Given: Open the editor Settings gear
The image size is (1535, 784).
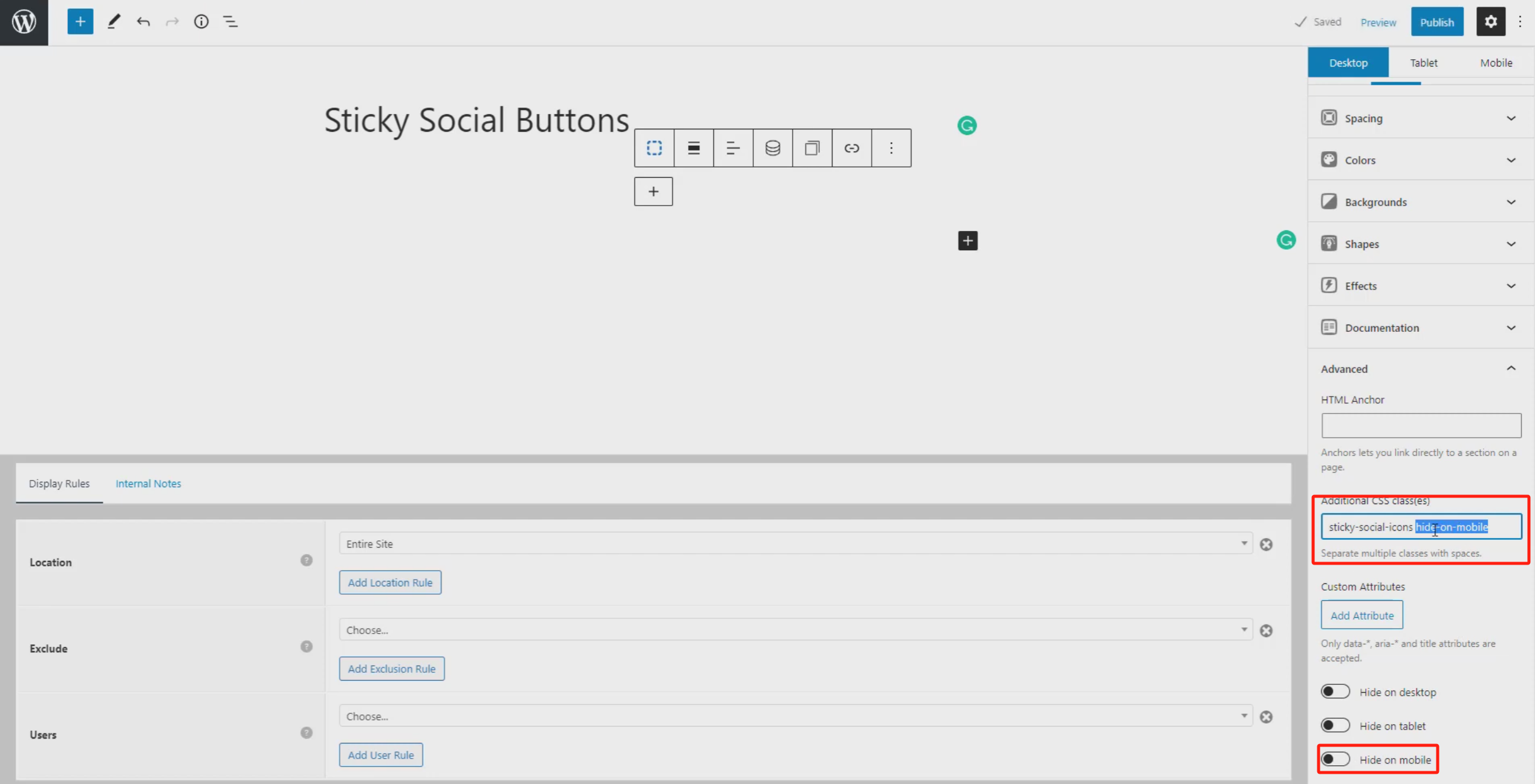Looking at the screenshot, I should click(x=1491, y=21).
